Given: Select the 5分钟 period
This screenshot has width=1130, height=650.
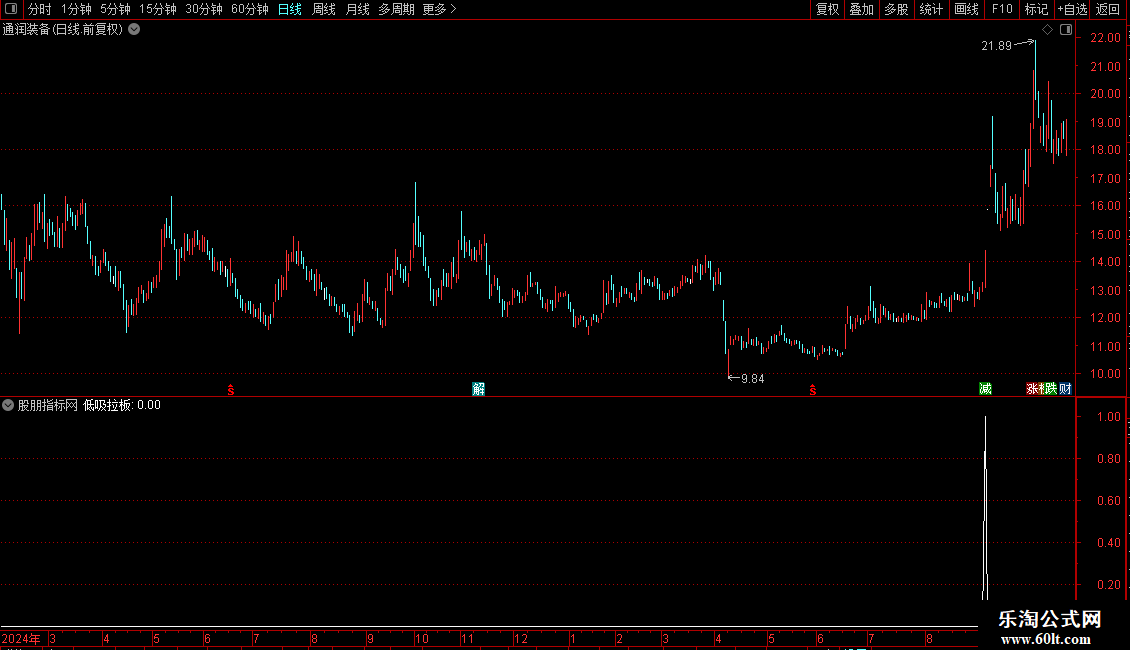Looking at the screenshot, I should coord(115,9).
